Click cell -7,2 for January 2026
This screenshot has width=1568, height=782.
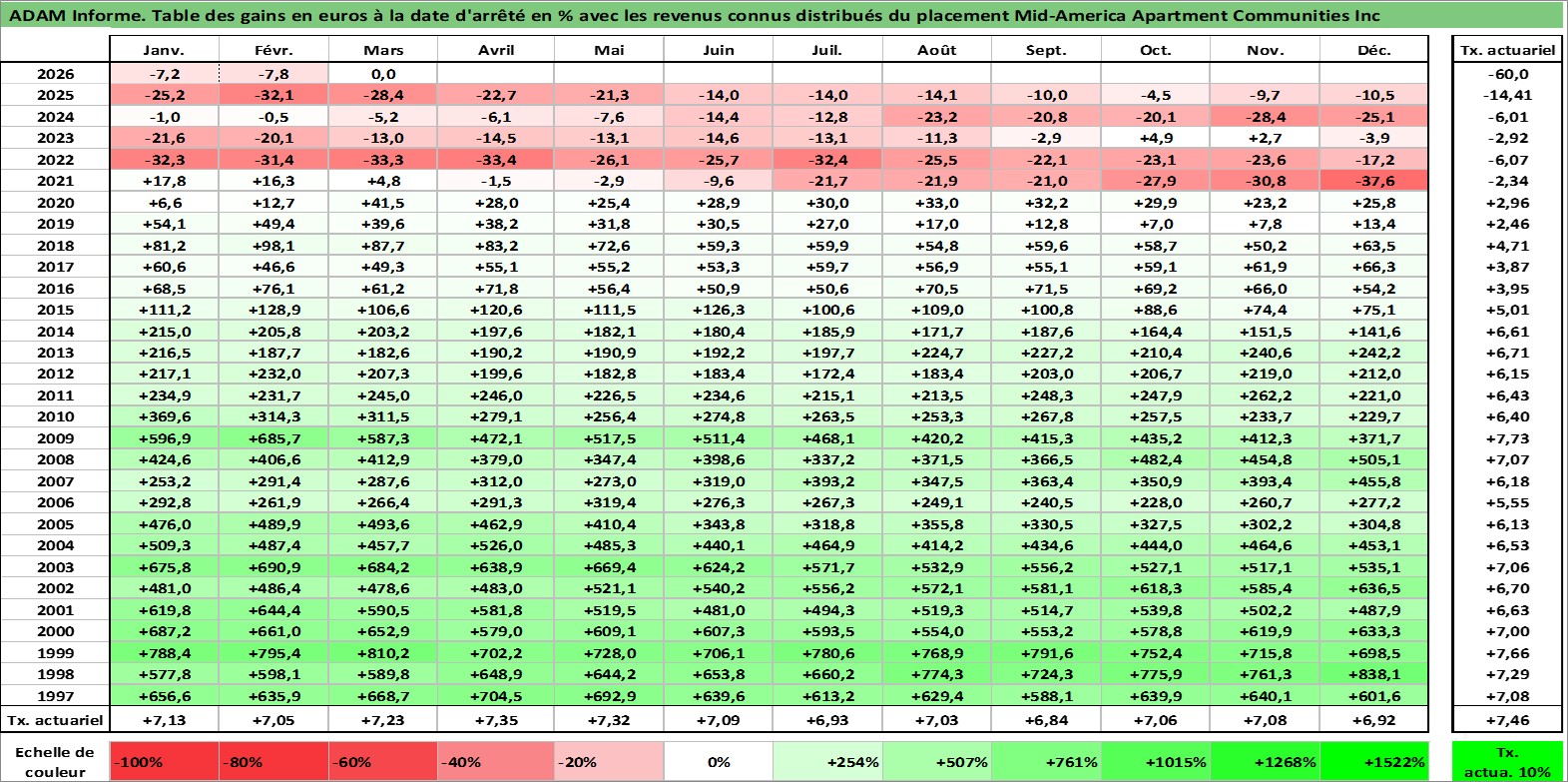[165, 74]
